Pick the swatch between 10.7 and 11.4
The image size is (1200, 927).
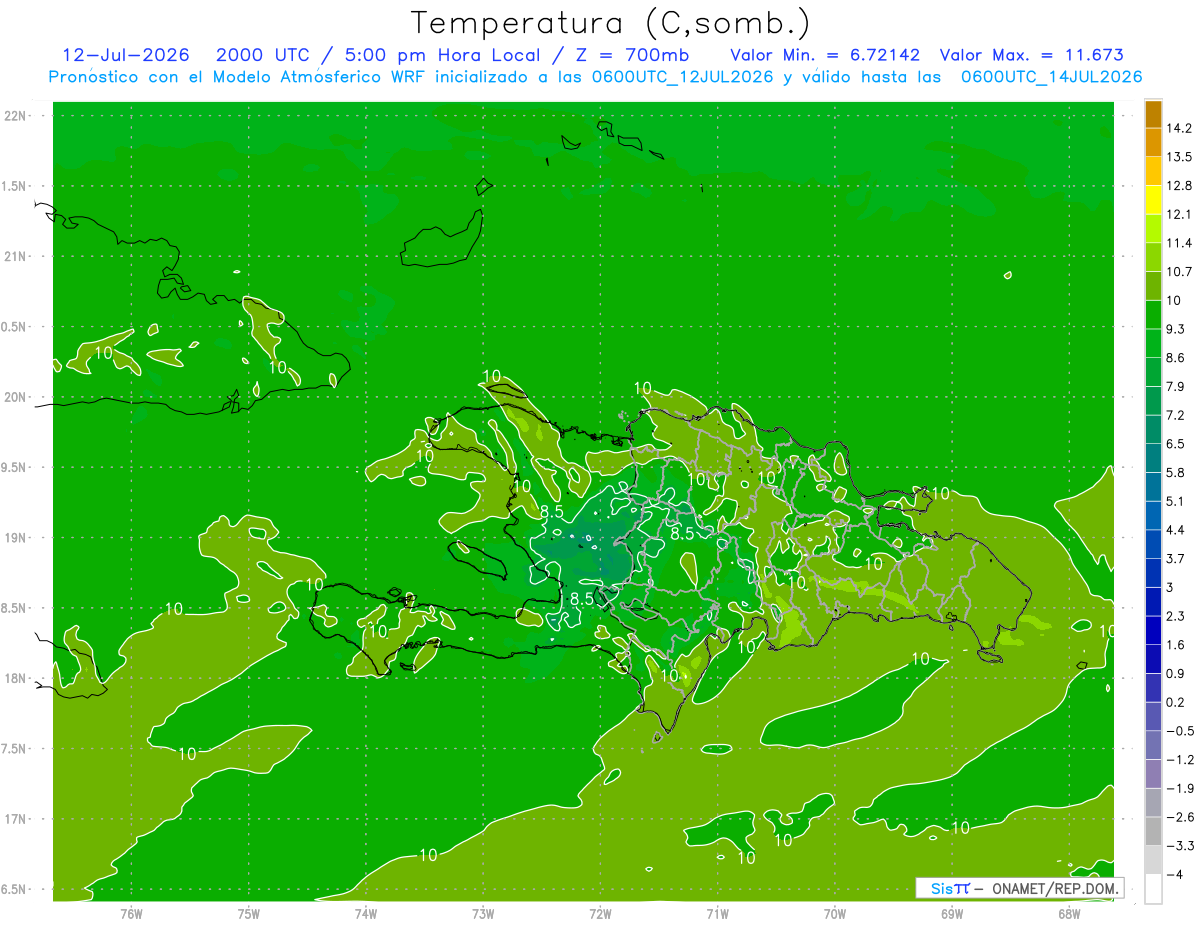[x=1153, y=257]
